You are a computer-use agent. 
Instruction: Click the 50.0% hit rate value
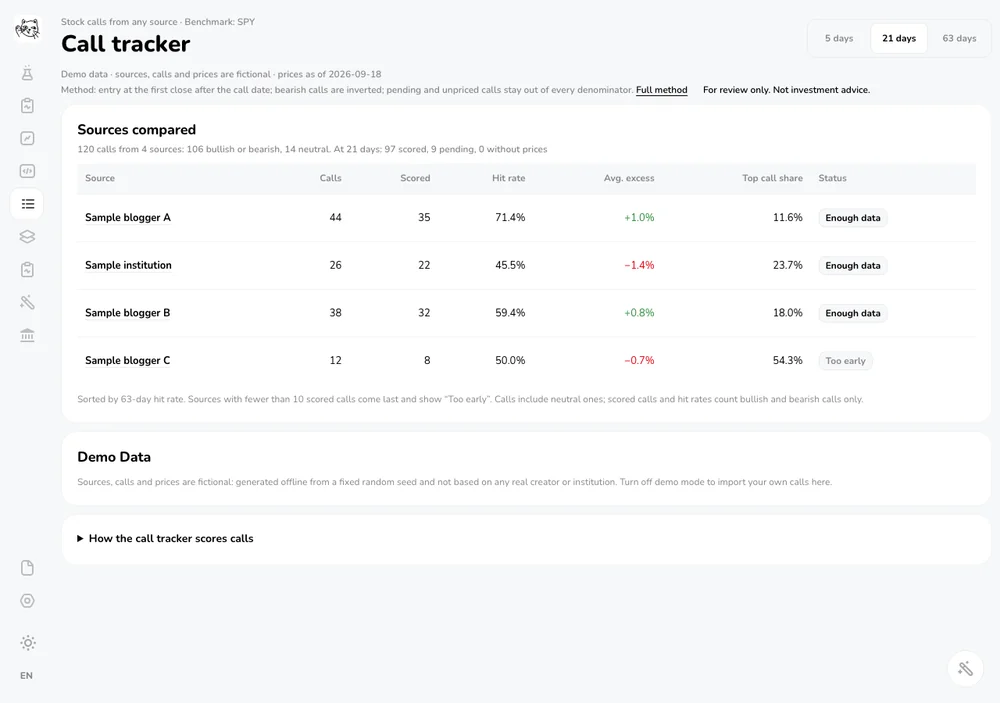(x=510, y=360)
